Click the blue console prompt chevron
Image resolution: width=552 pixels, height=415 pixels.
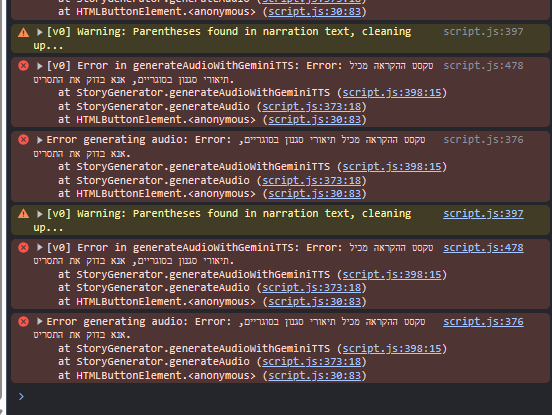21,397
